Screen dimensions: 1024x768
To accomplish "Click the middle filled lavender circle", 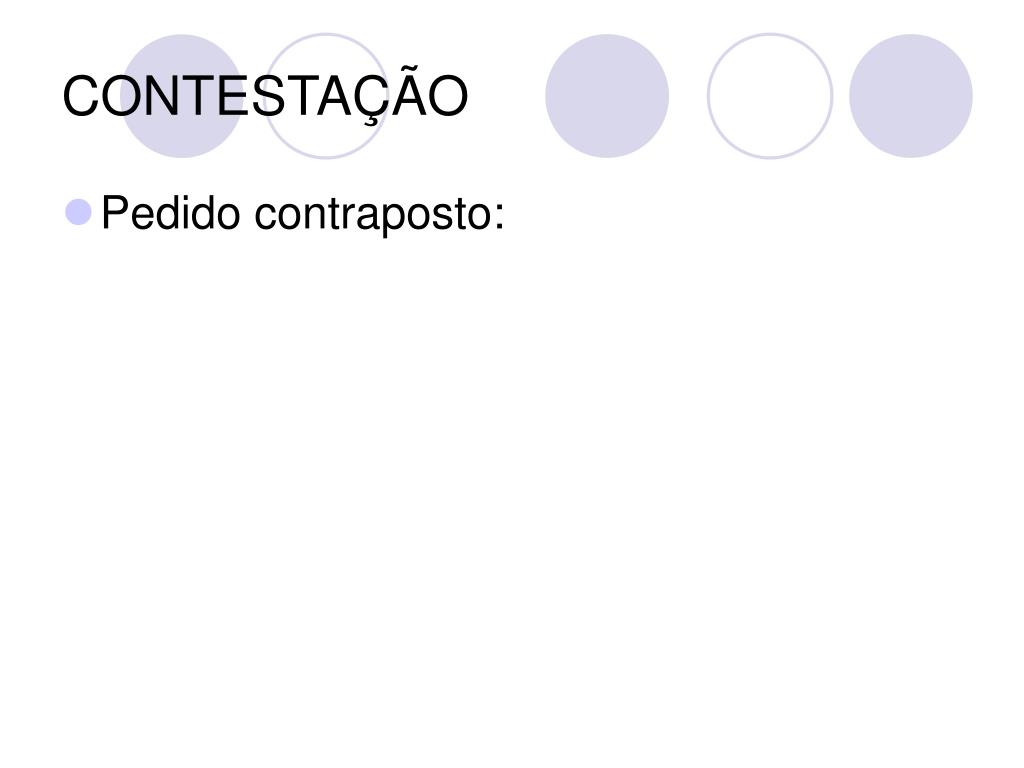I will click(607, 96).
